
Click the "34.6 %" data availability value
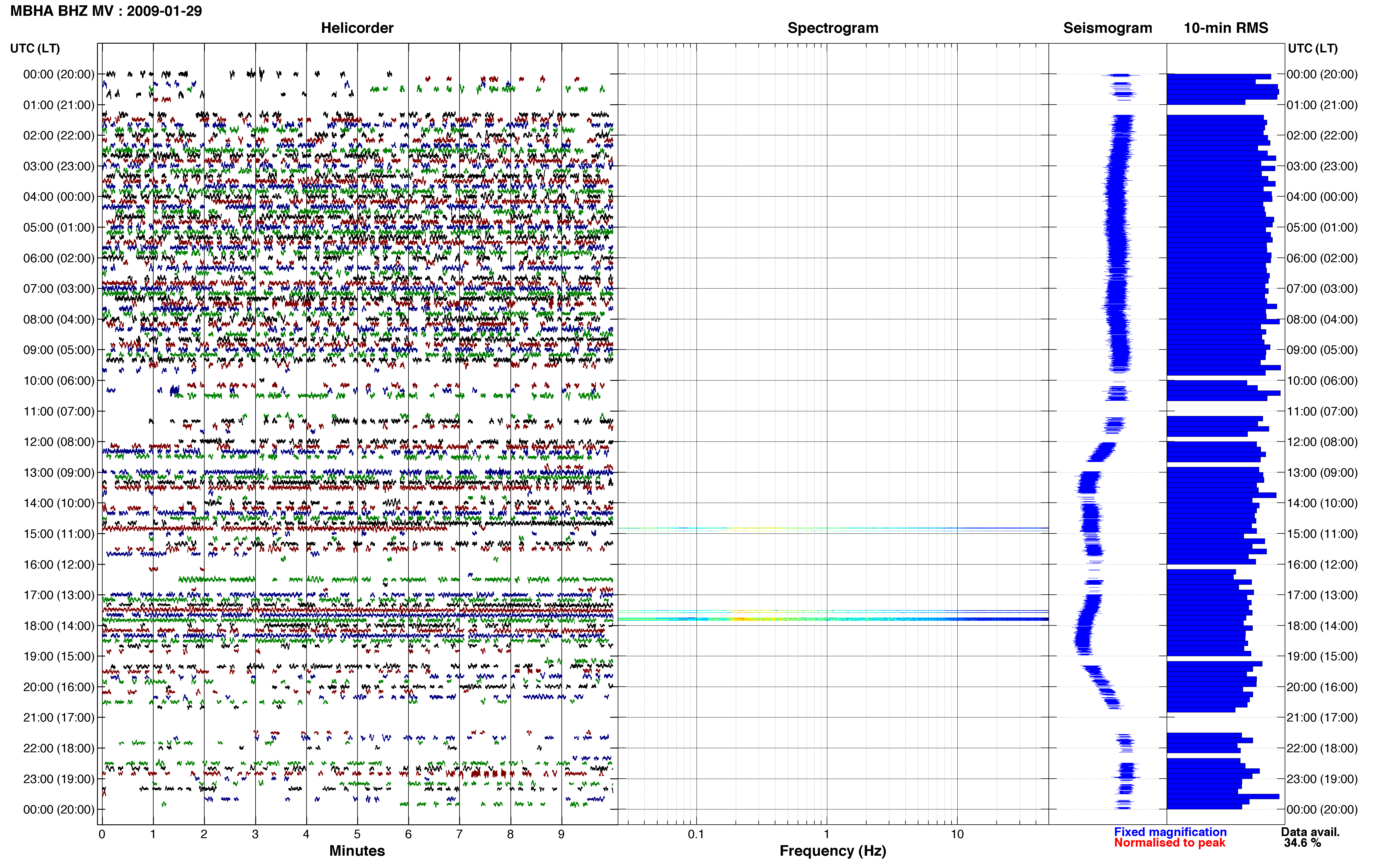click(x=1302, y=843)
